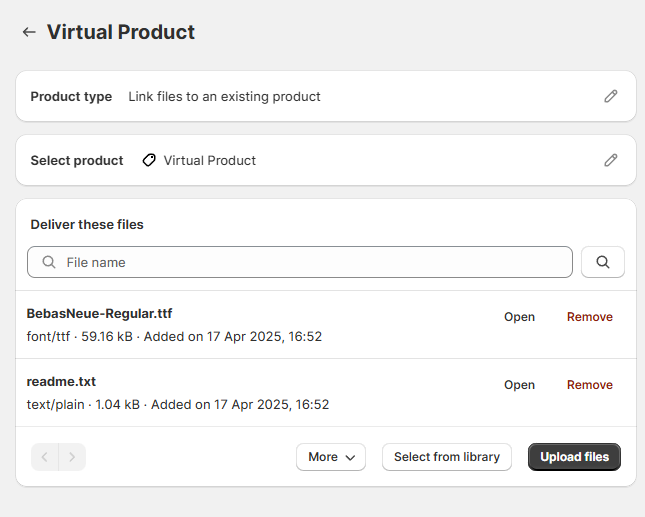
Task: Open readme.txt file
Action: pos(519,385)
